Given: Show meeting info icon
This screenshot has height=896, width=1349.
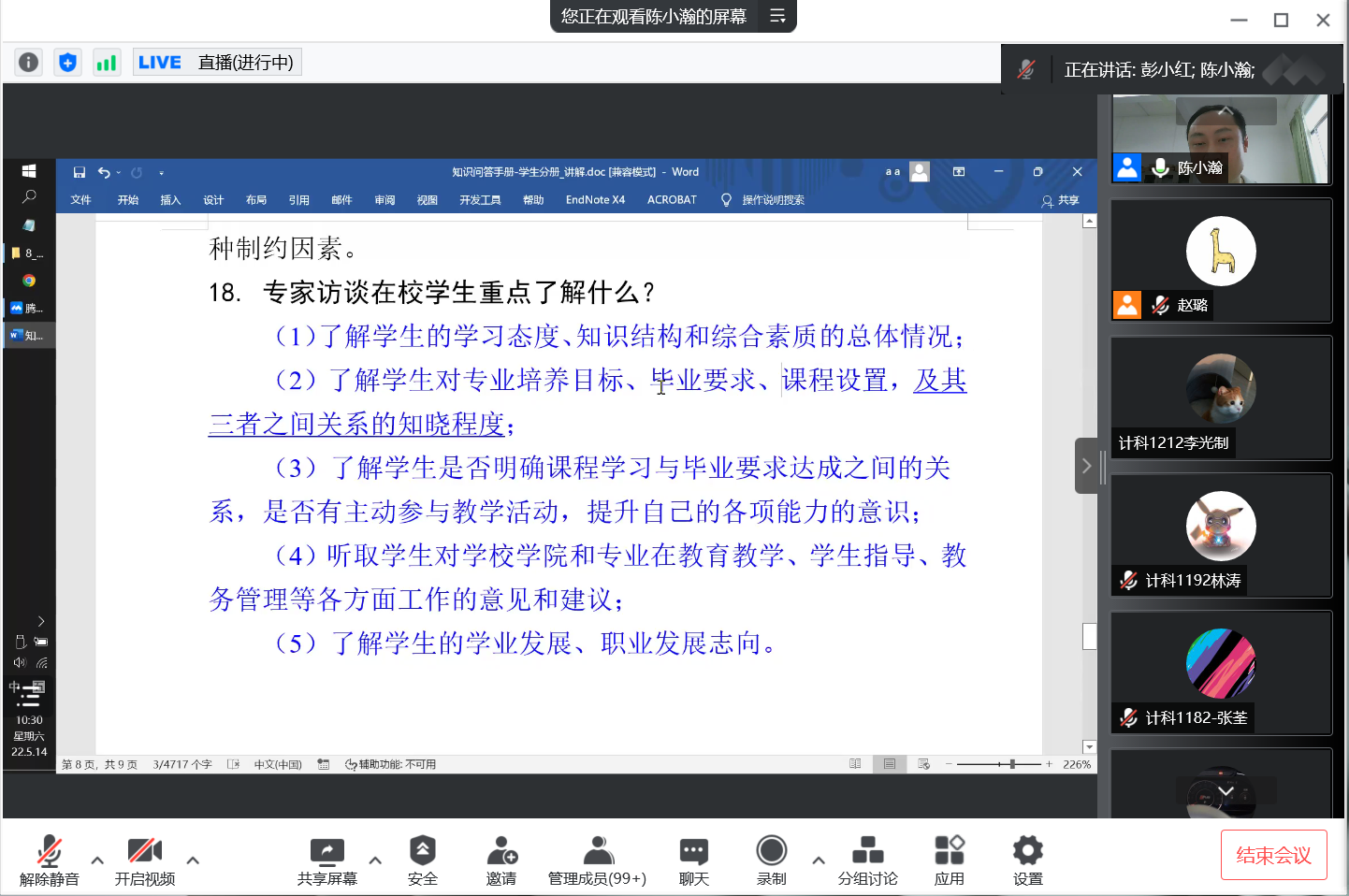Looking at the screenshot, I should tap(29, 63).
